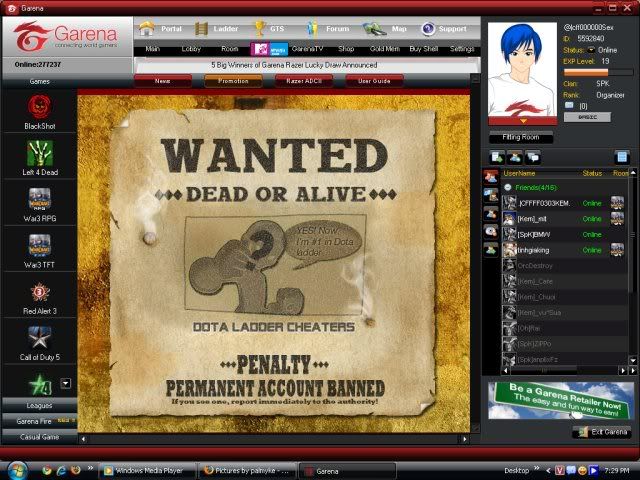Click the chat bubbles icon

[x=533, y=157]
